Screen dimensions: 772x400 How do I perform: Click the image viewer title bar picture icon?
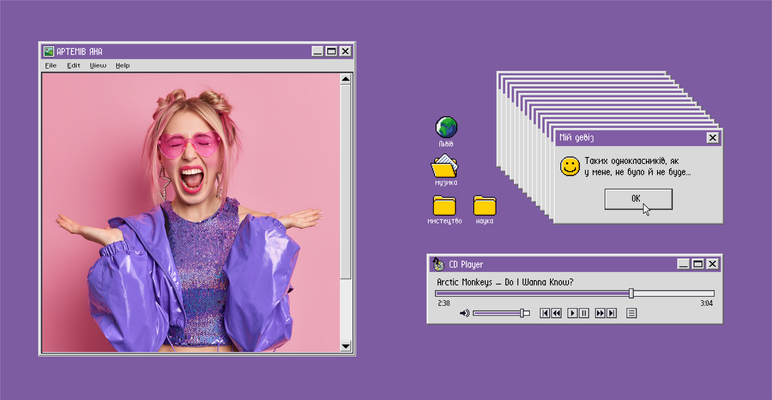tap(48, 51)
